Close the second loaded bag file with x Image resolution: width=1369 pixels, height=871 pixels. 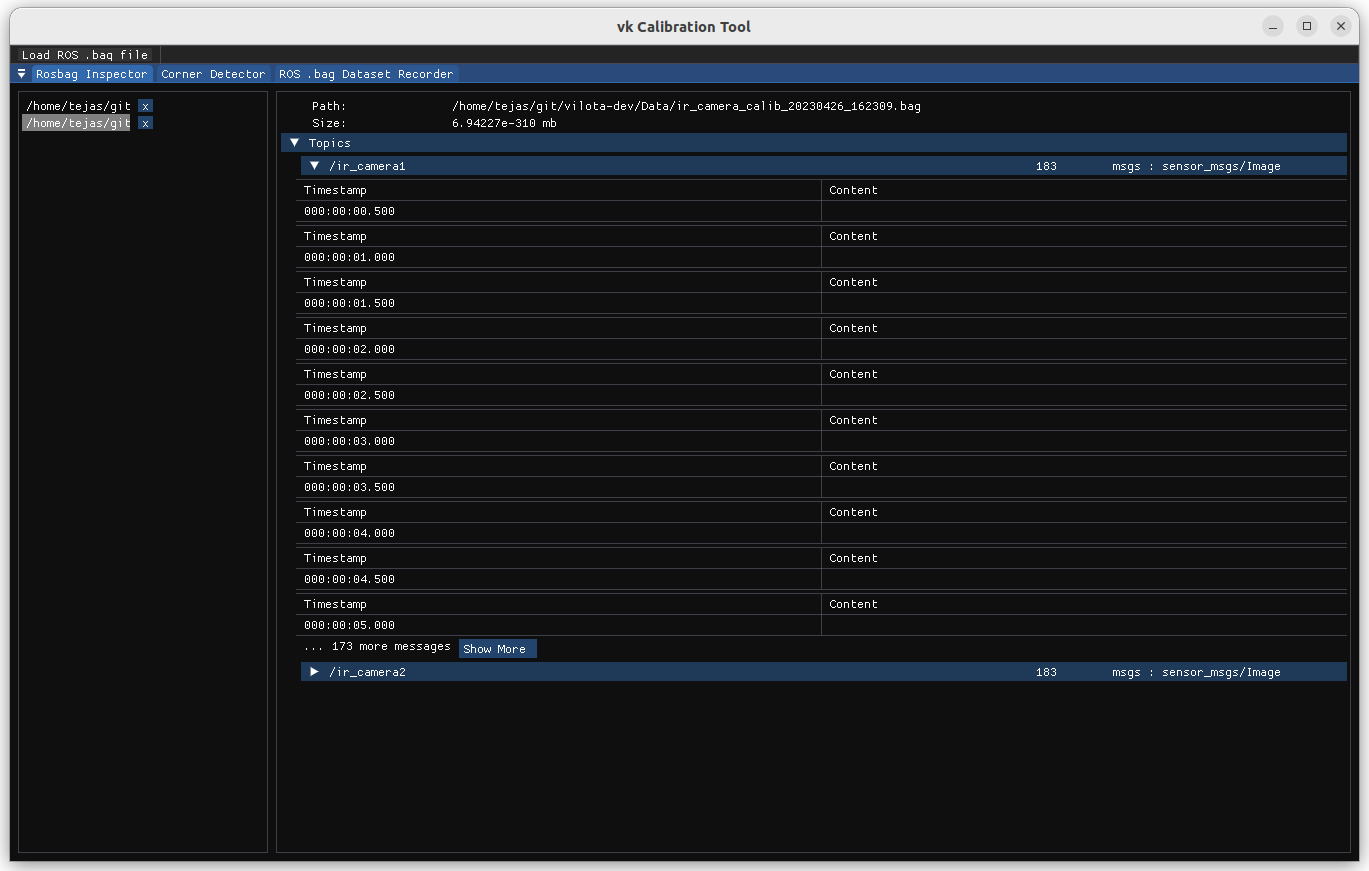(x=146, y=123)
